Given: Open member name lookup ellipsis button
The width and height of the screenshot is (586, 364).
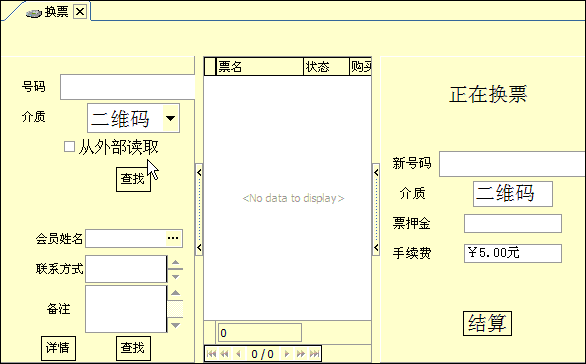Looking at the screenshot, I should coord(173,238).
